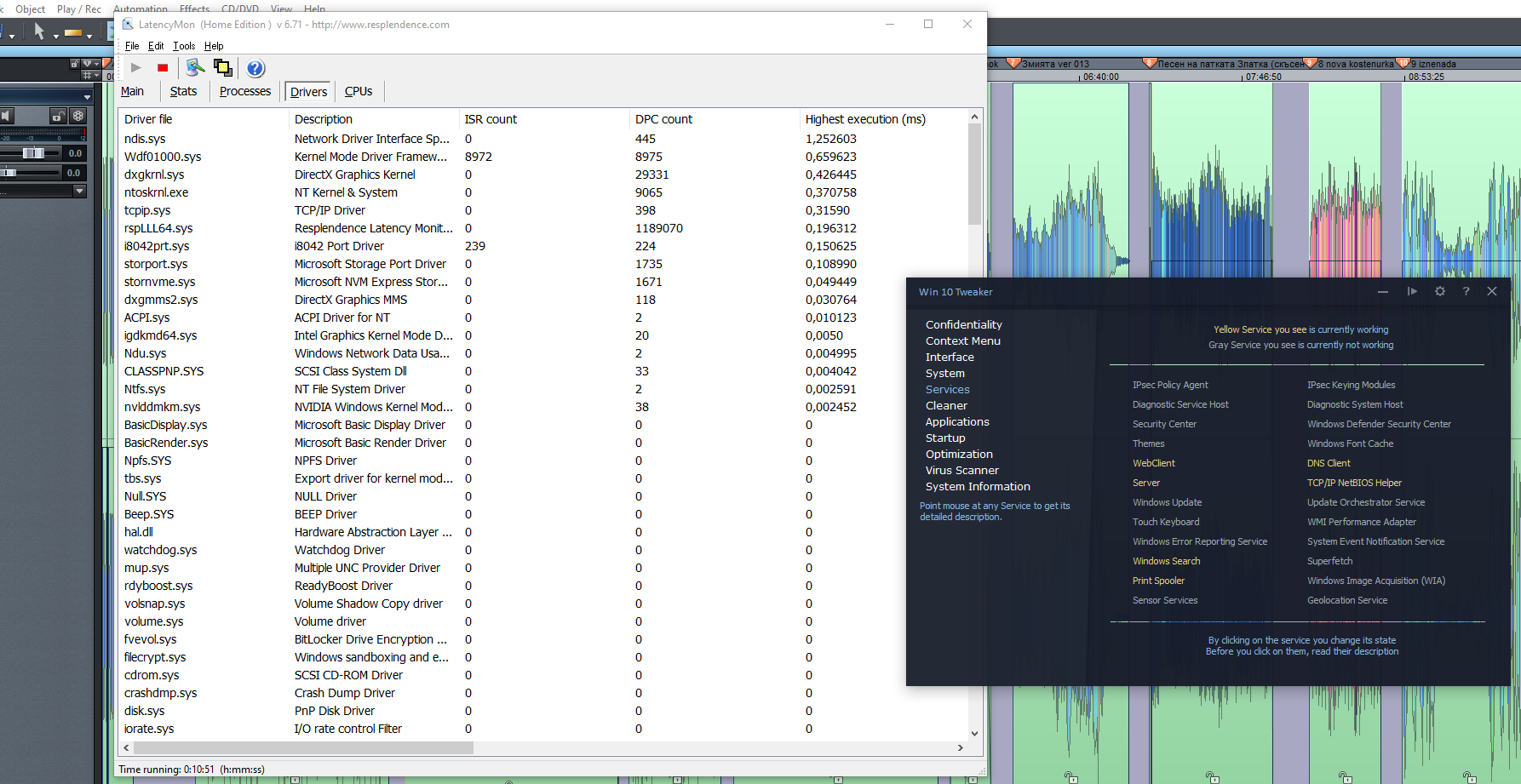Open the grid hash dropdown in DAW
1521x784 pixels.
tap(91, 76)
